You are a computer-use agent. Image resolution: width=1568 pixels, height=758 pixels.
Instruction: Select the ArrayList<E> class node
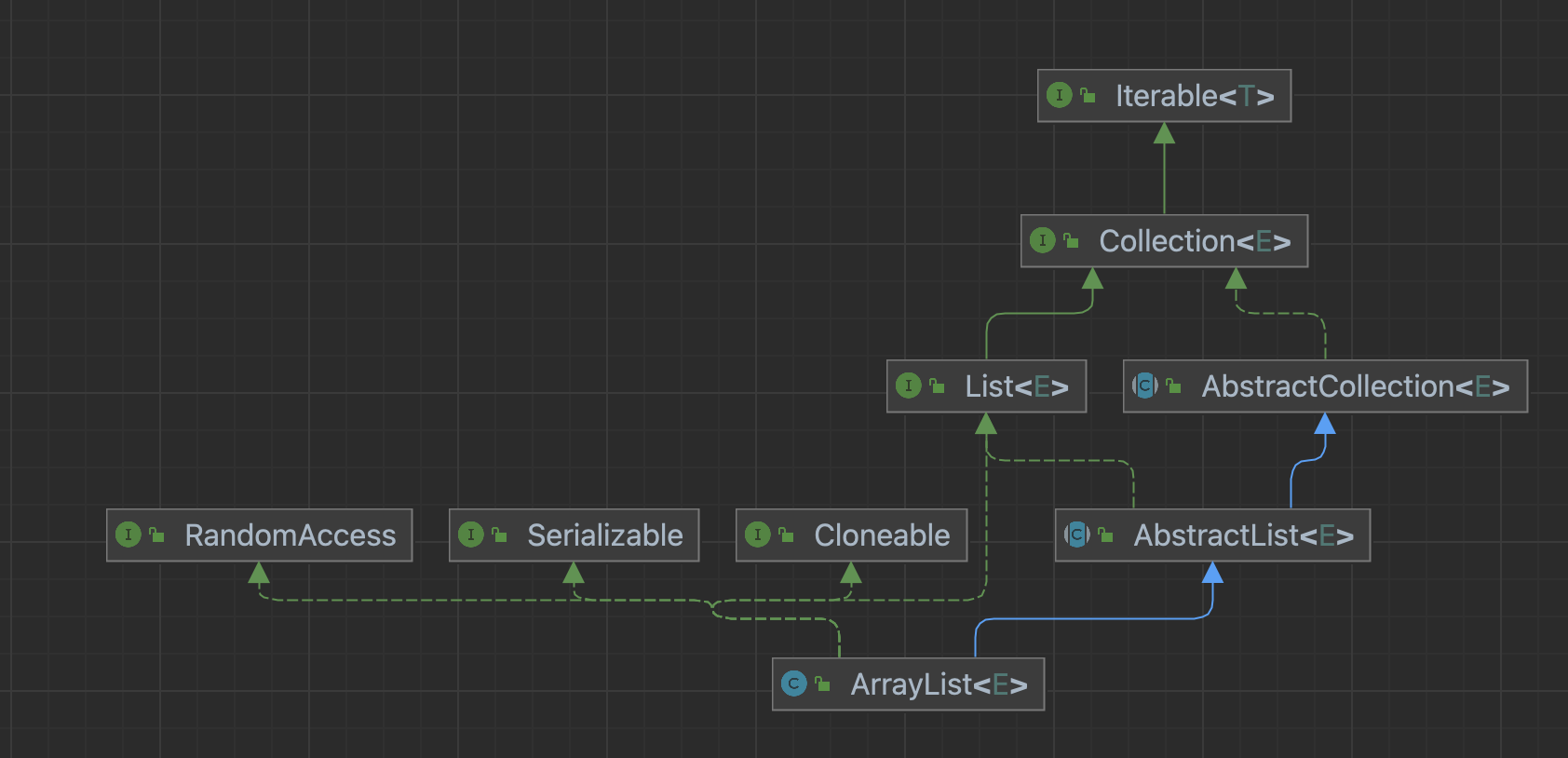(908, 684)
